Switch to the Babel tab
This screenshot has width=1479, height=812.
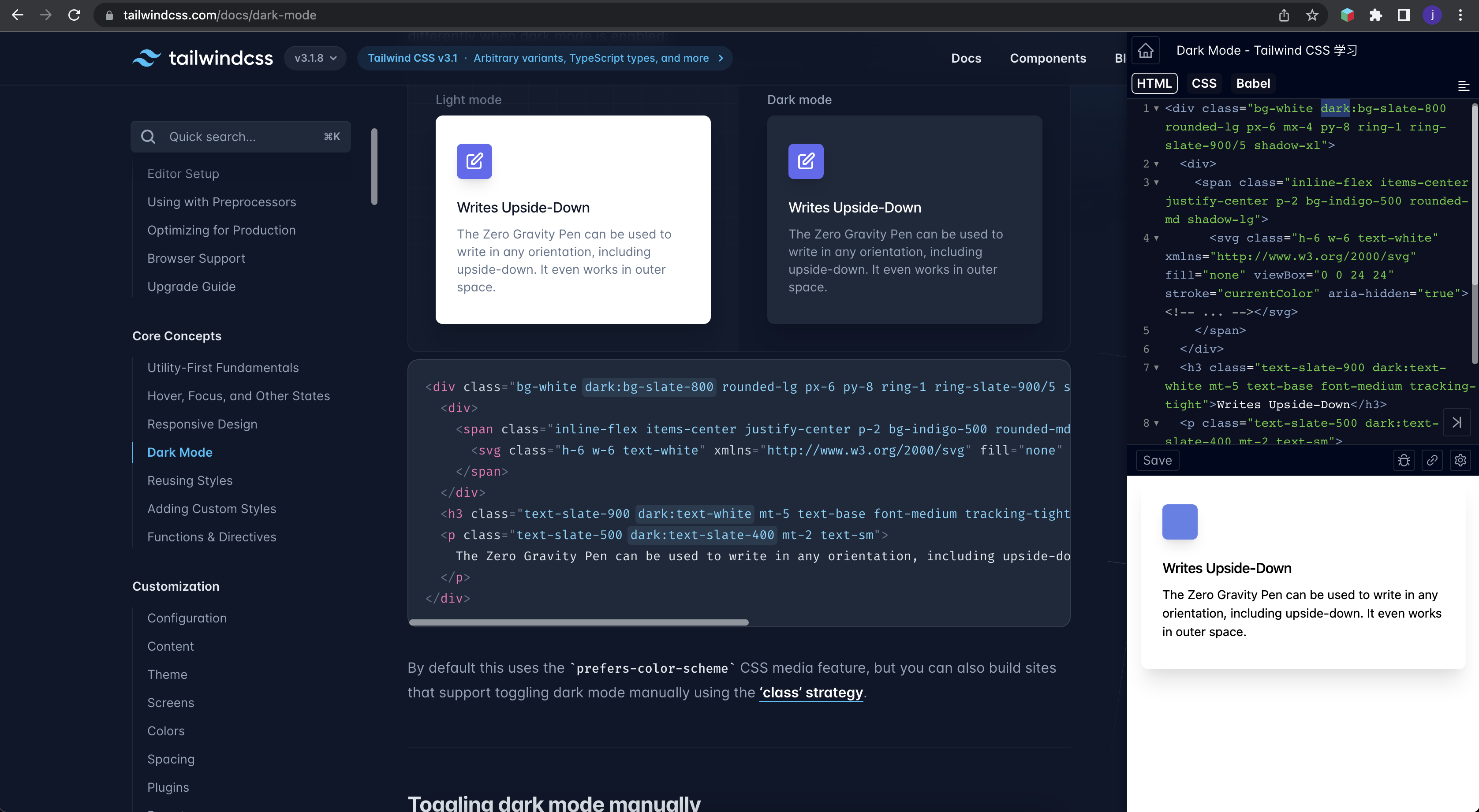tap(1253, 83)
